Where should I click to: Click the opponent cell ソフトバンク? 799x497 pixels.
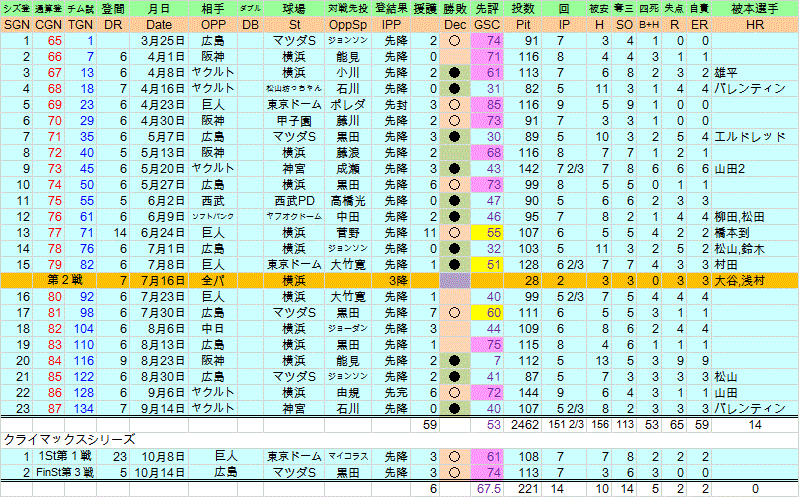pos(213,217)
